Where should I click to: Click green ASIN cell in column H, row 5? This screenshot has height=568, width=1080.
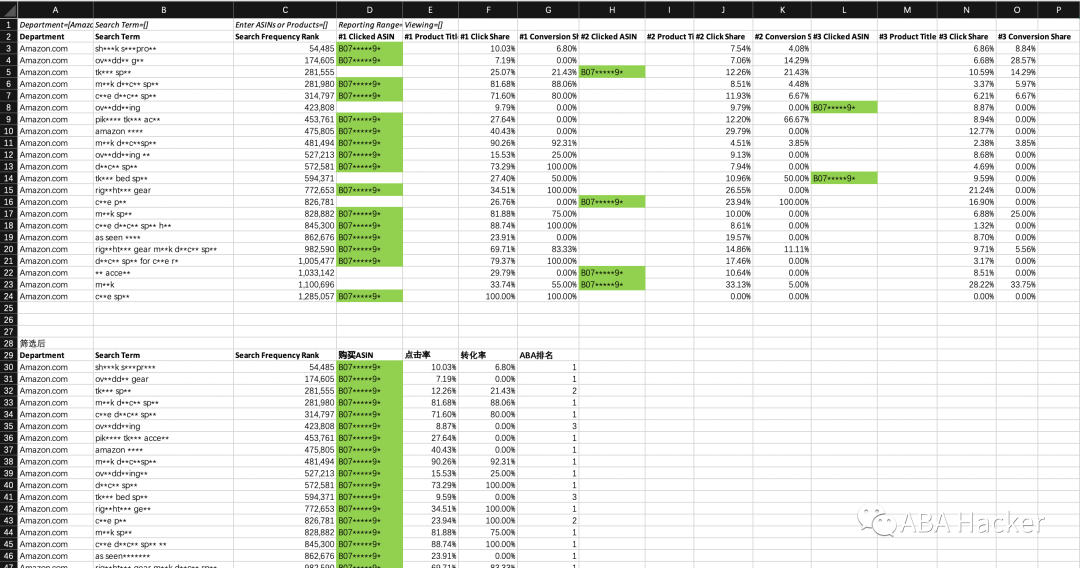pyautogui.click(x=612, y=72)
